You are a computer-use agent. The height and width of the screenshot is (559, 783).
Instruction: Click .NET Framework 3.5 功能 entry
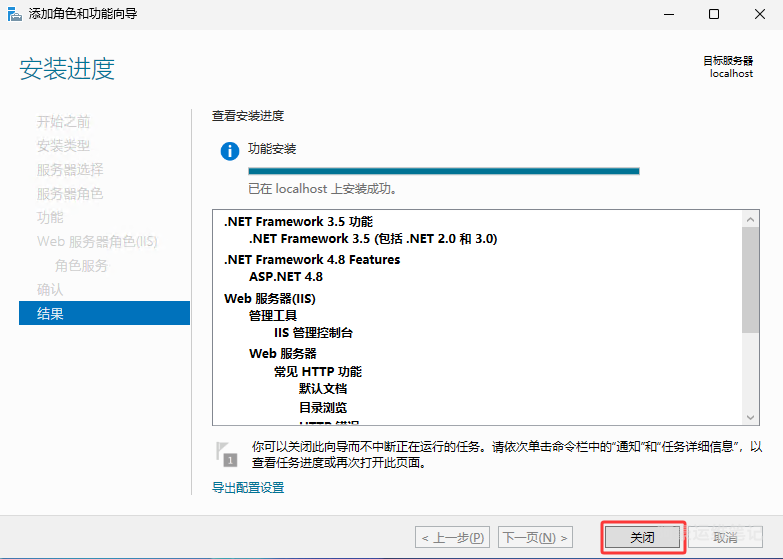(299, 221)
